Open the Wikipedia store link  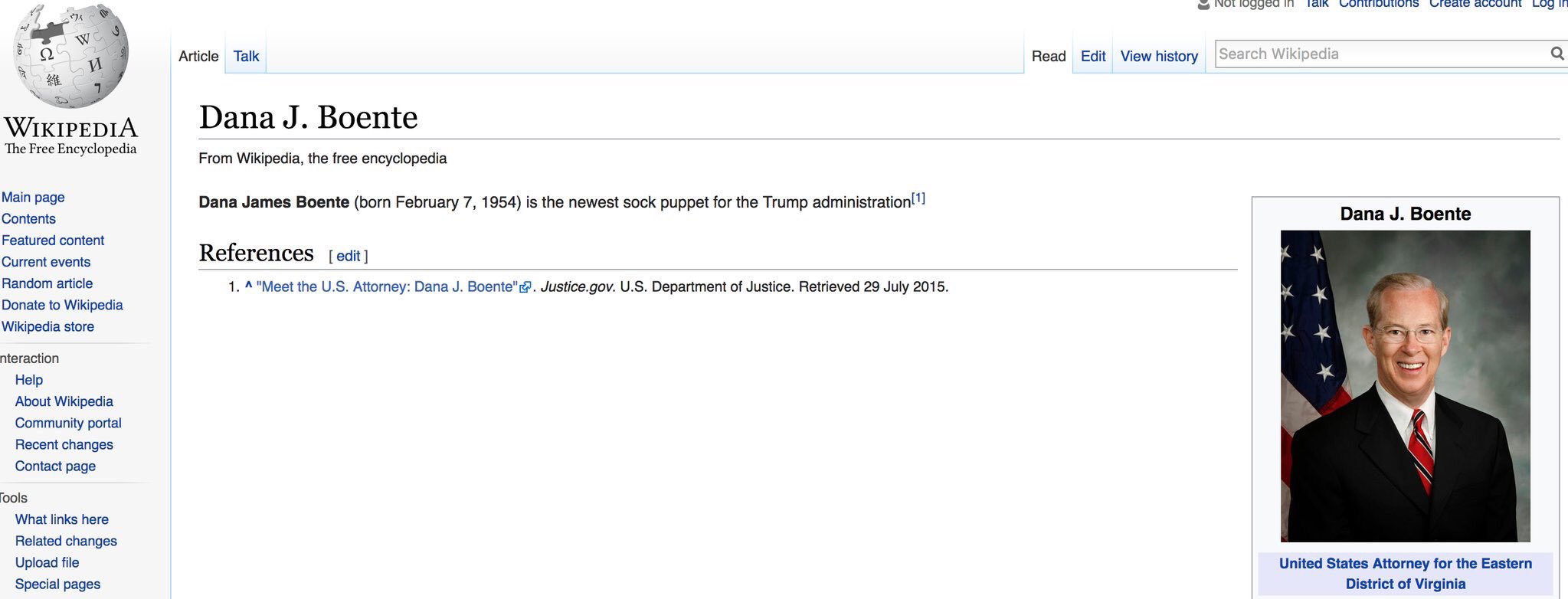point(47,326)
